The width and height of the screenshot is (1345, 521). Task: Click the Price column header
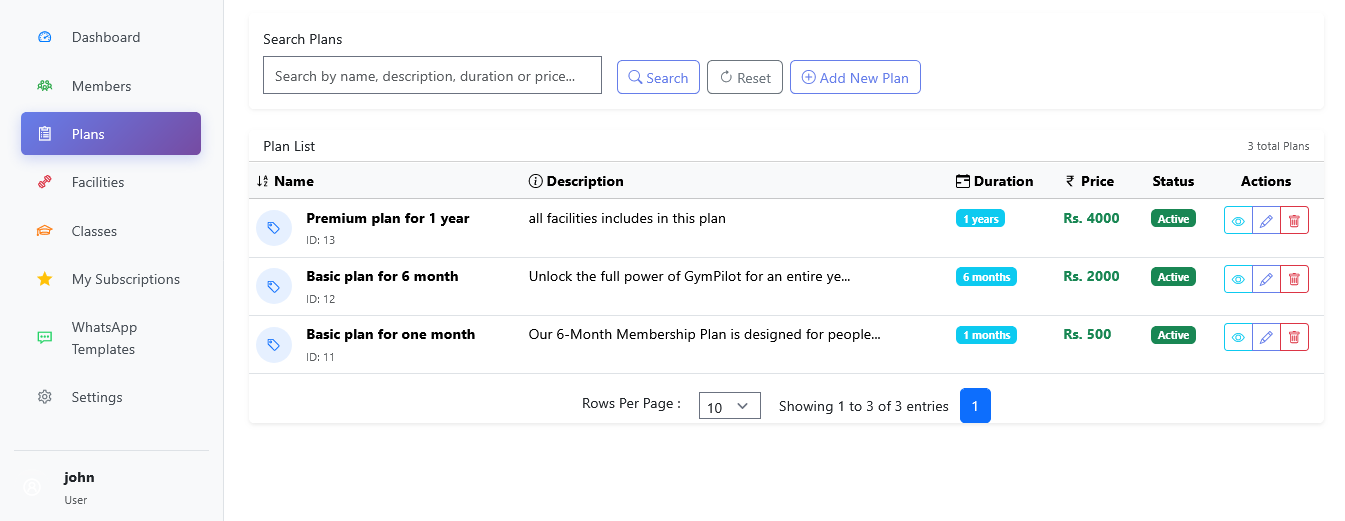(x=1097, y=181)
